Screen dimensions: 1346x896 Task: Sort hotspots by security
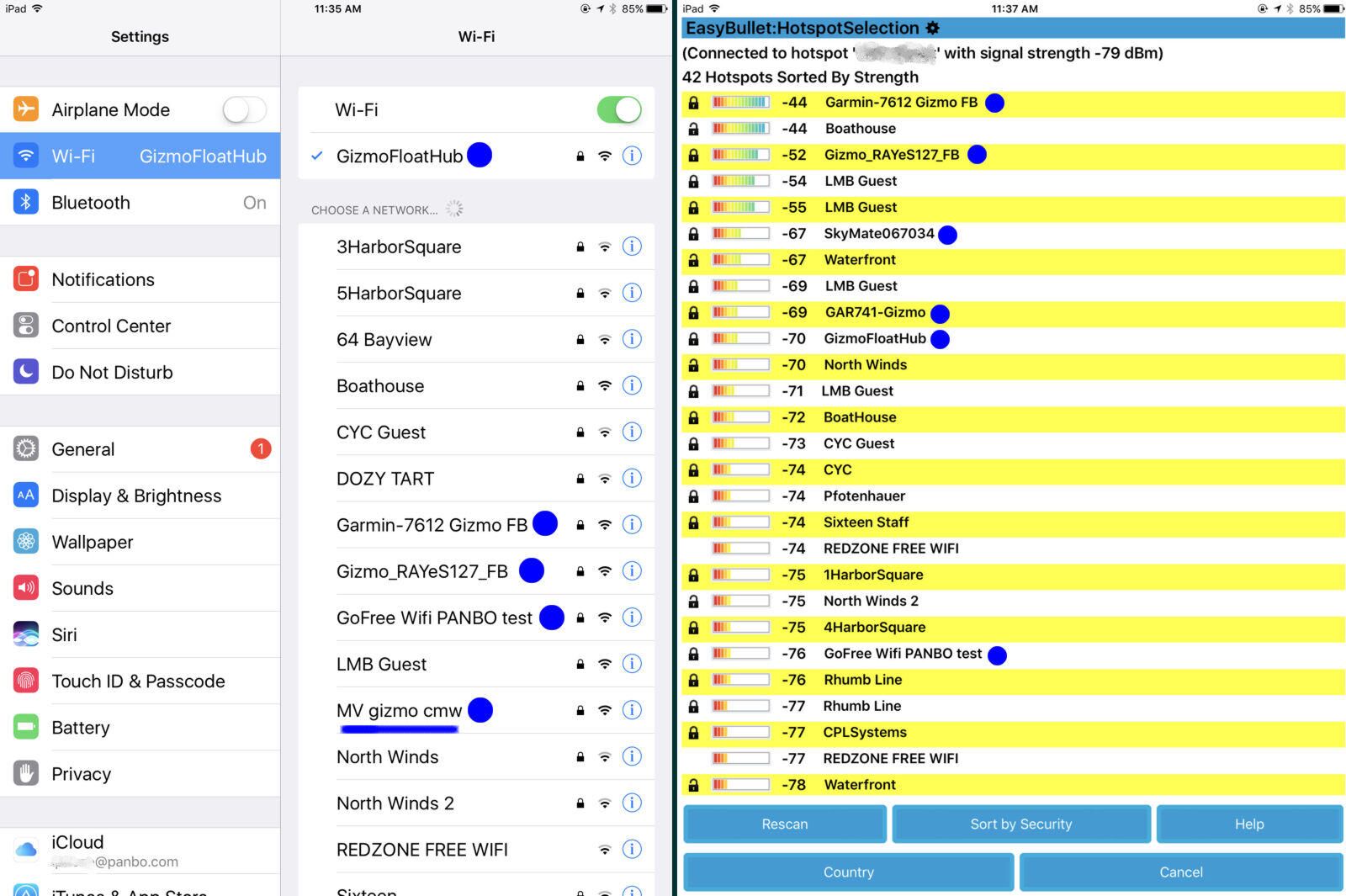point(1020,824)
